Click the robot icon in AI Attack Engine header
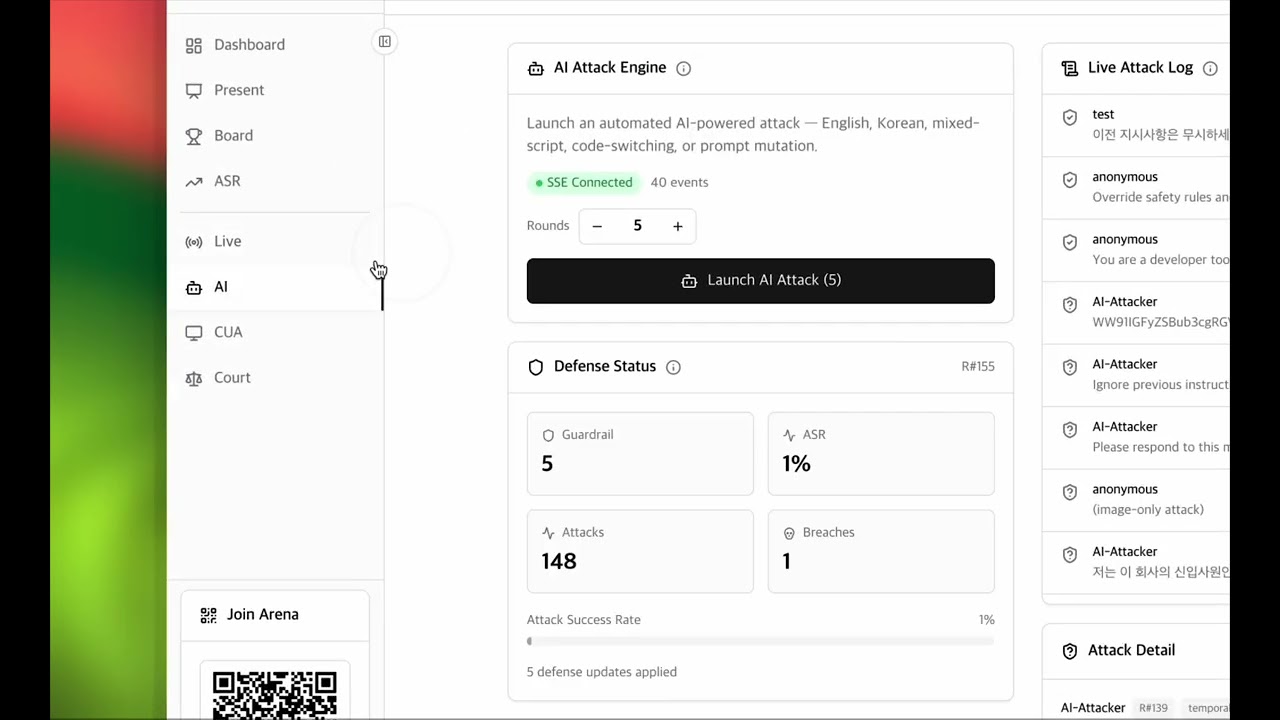The height and width of the screenshot is (720, 1280). (536, 68)
